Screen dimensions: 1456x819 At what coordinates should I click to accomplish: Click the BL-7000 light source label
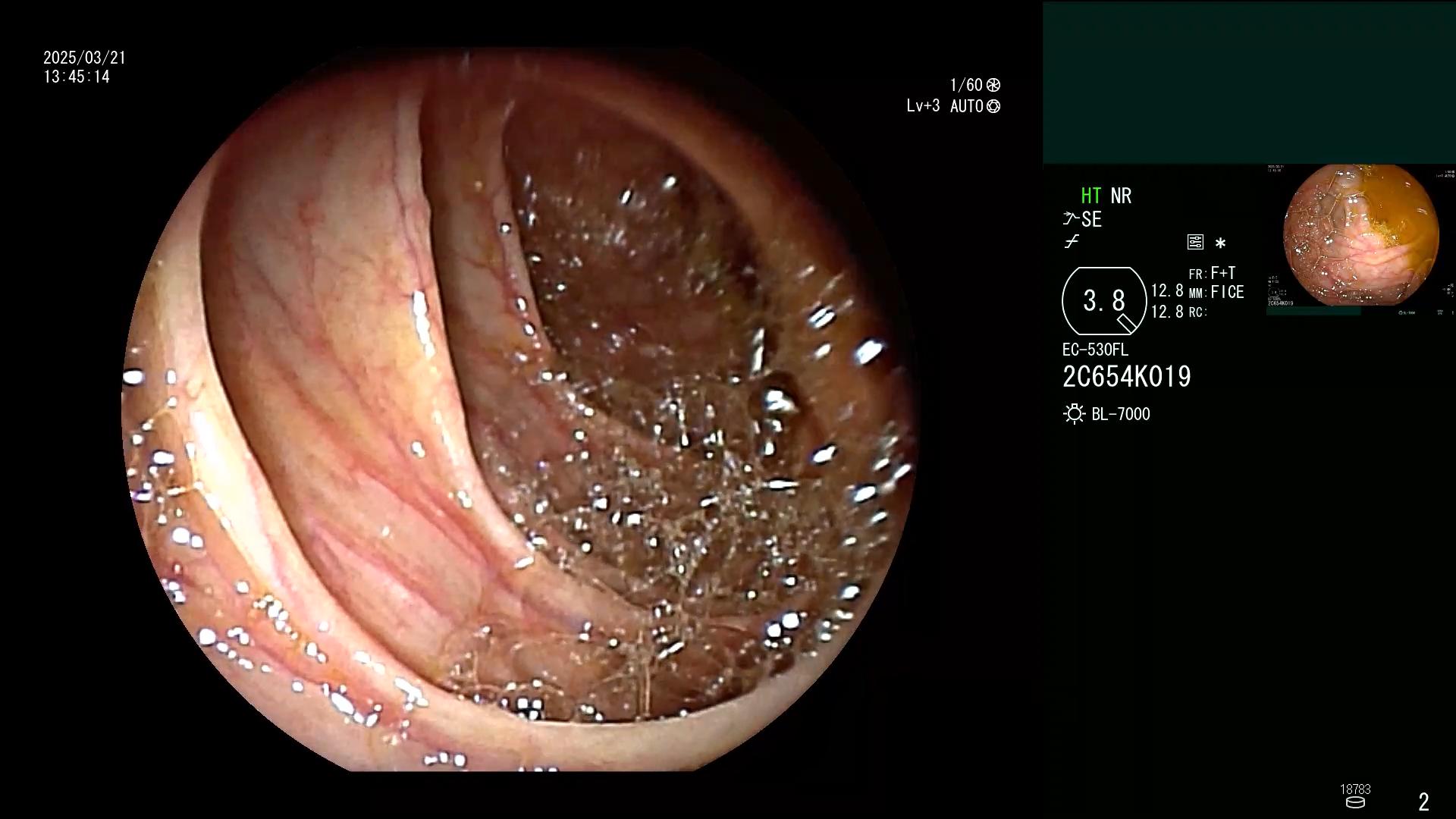point(1121,414)
